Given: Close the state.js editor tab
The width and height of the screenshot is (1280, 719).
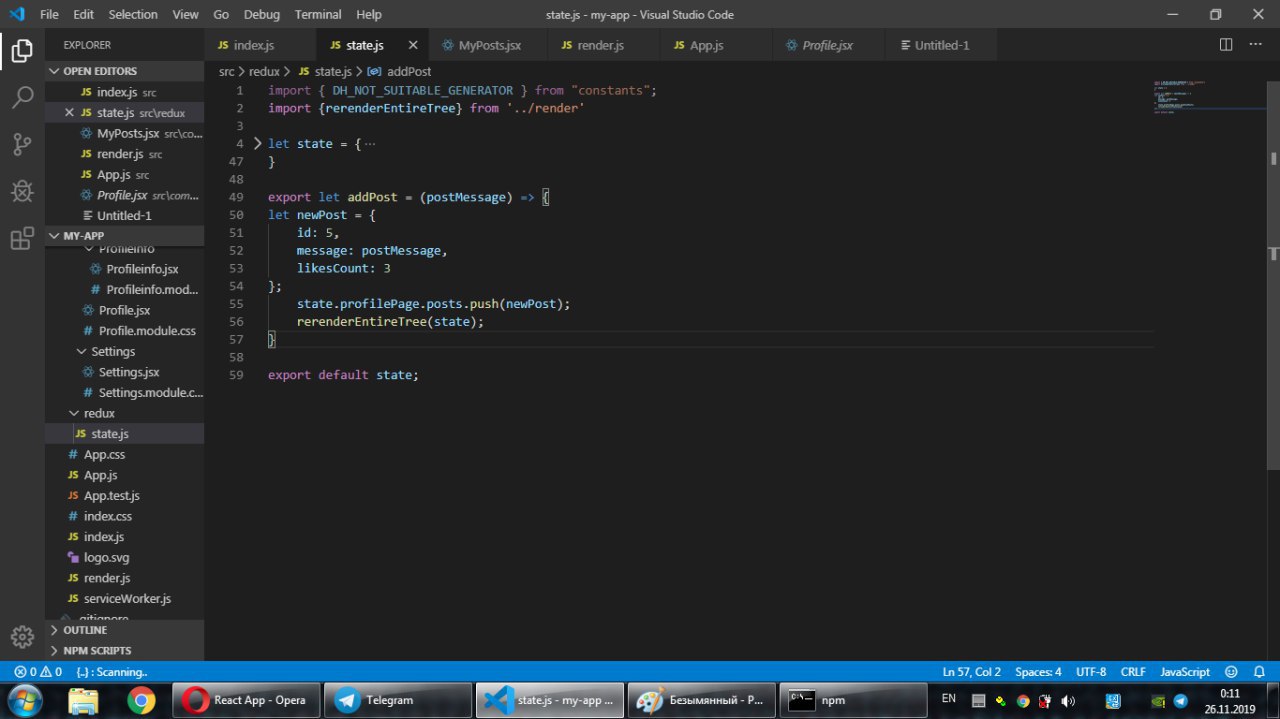Looking at the screenshot, I should (x=413, y=45).
